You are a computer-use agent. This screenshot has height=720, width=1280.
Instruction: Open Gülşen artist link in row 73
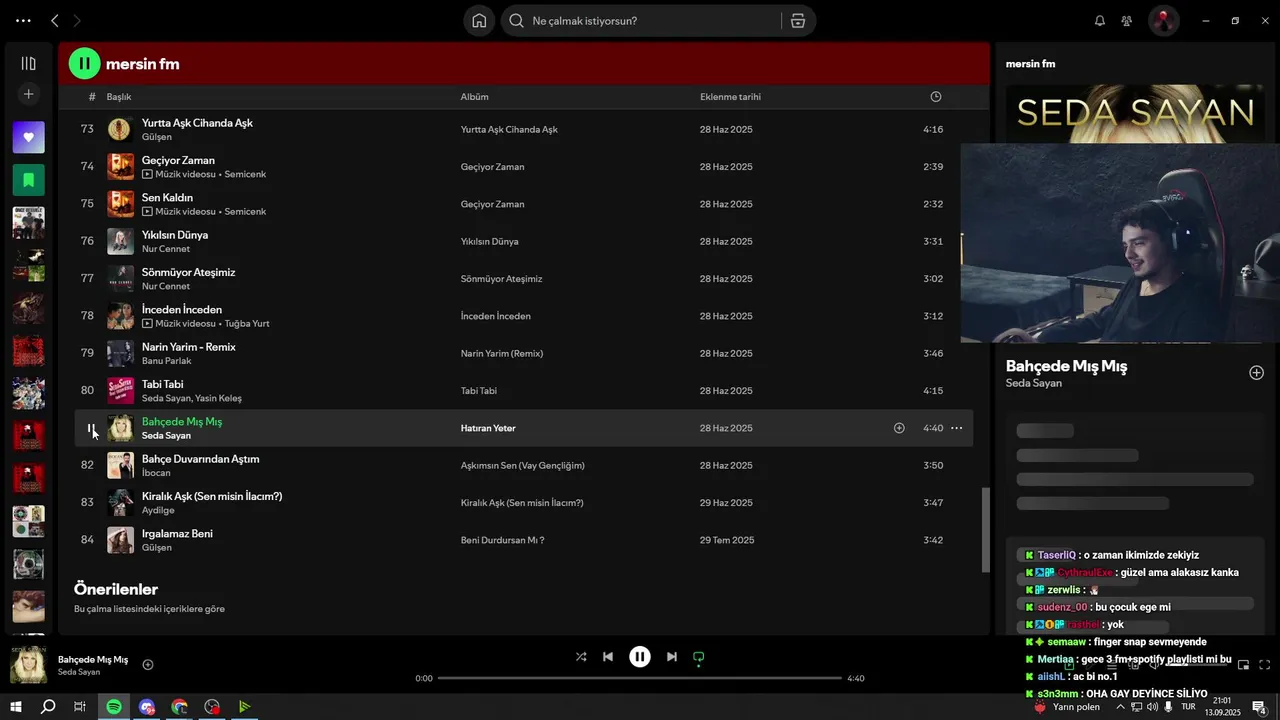pos(156,137)
